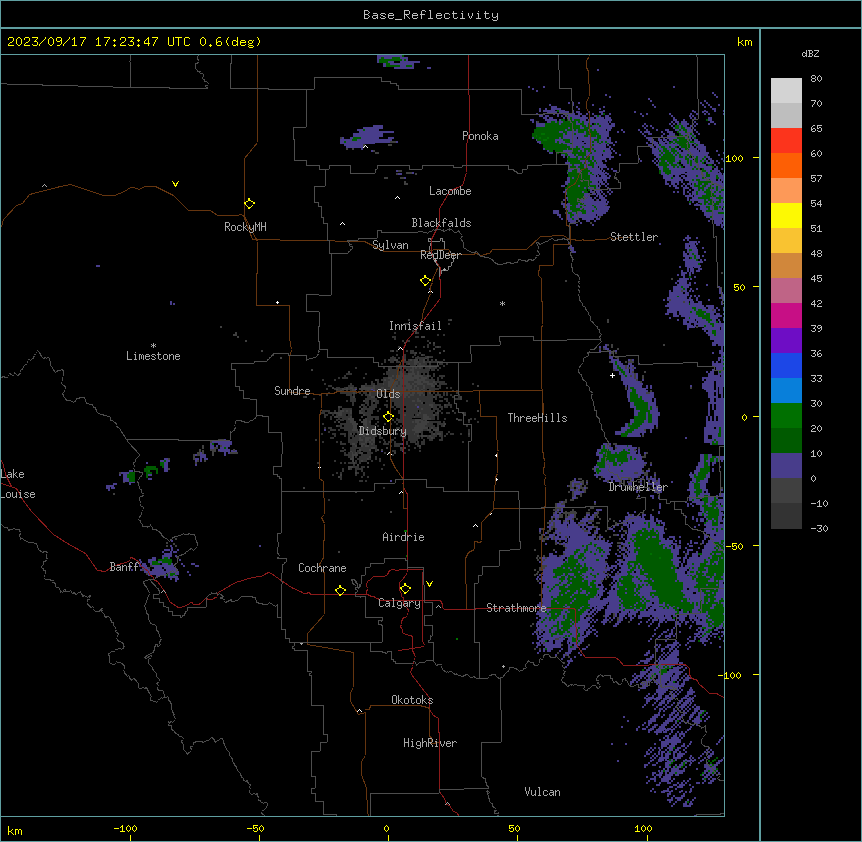
Task: Pick the violet 39-36 dBZ legend swatch
Action: click(786, 341)
